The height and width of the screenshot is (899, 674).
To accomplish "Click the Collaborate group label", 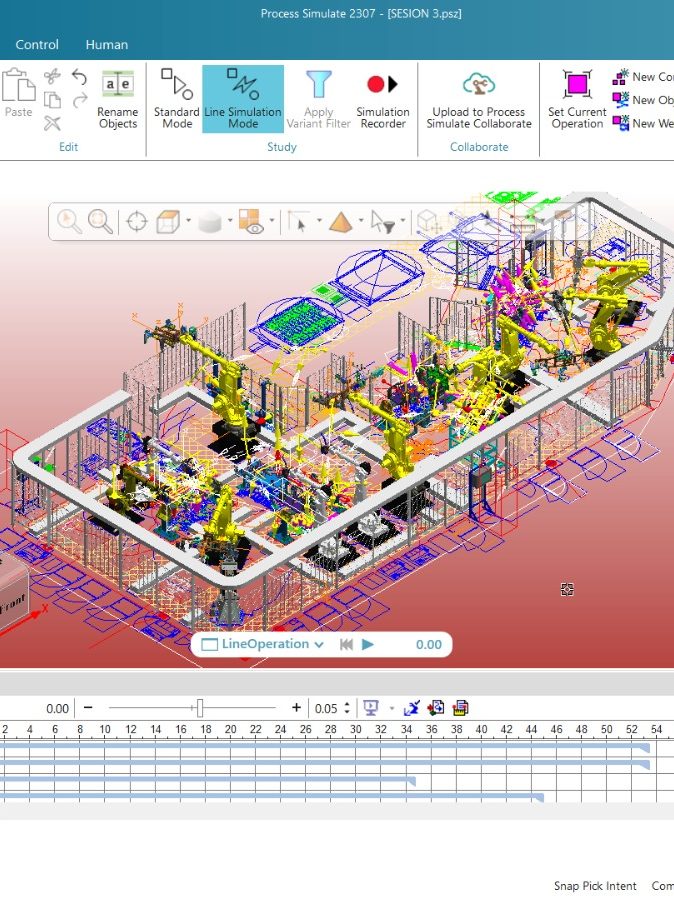I will tap(479, 147).
